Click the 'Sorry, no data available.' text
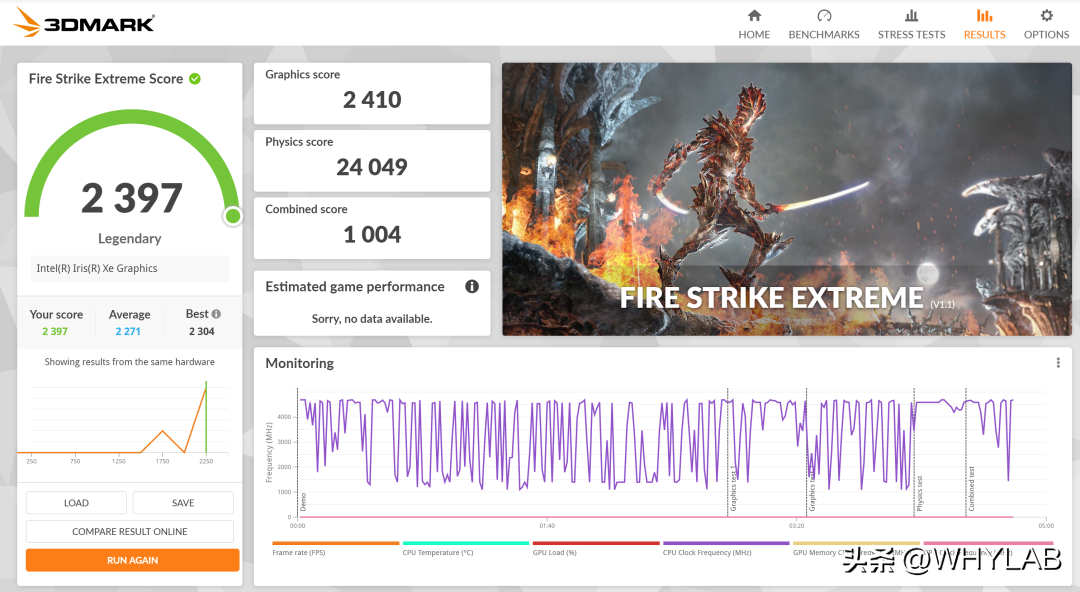Image resolution: width=1080 pixels, height=592 pixels. [372, 318]
